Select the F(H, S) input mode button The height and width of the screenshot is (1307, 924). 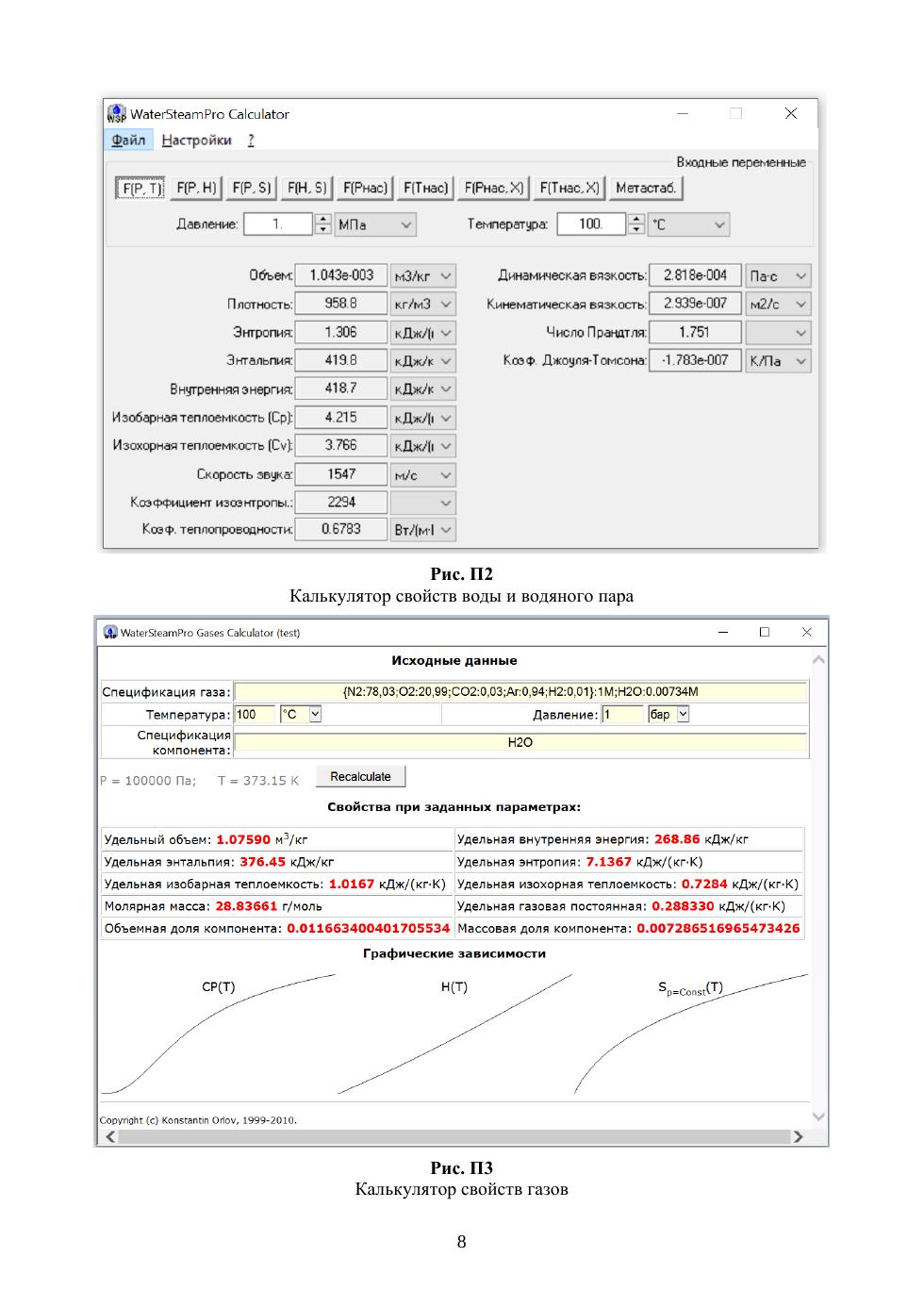(x=307, y=188)
